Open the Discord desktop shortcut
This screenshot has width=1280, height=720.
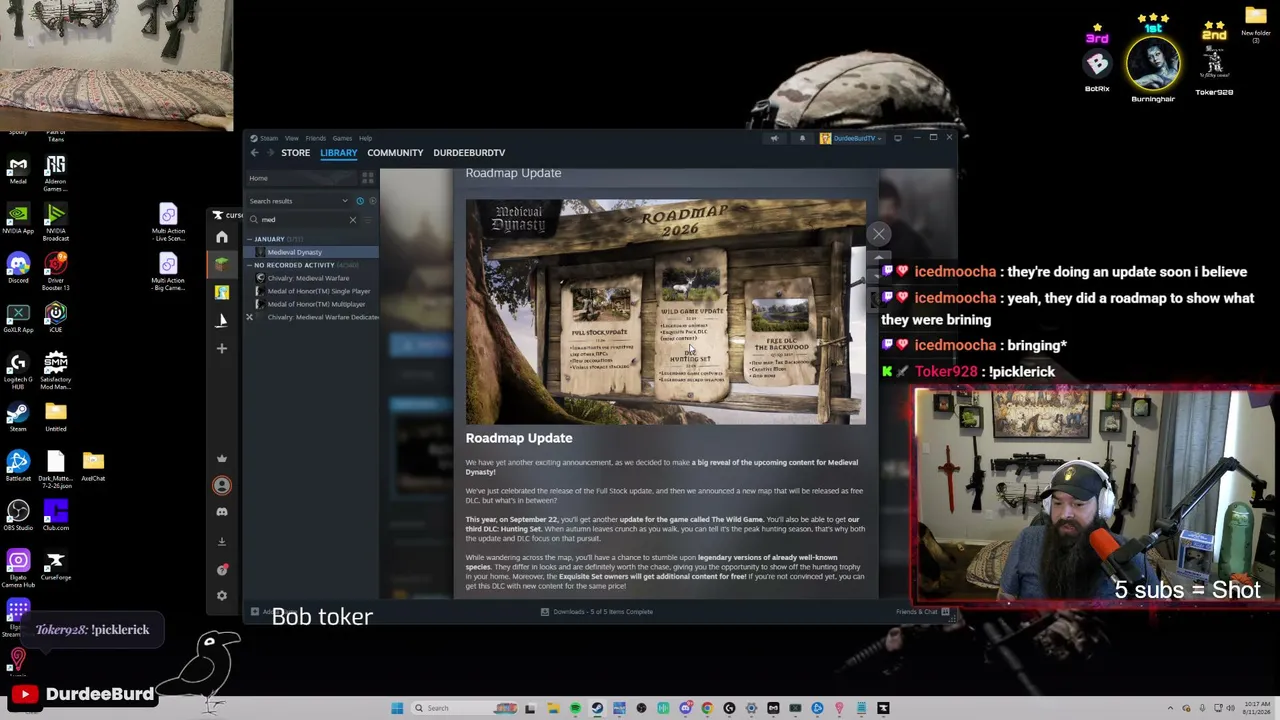(18, 268)
